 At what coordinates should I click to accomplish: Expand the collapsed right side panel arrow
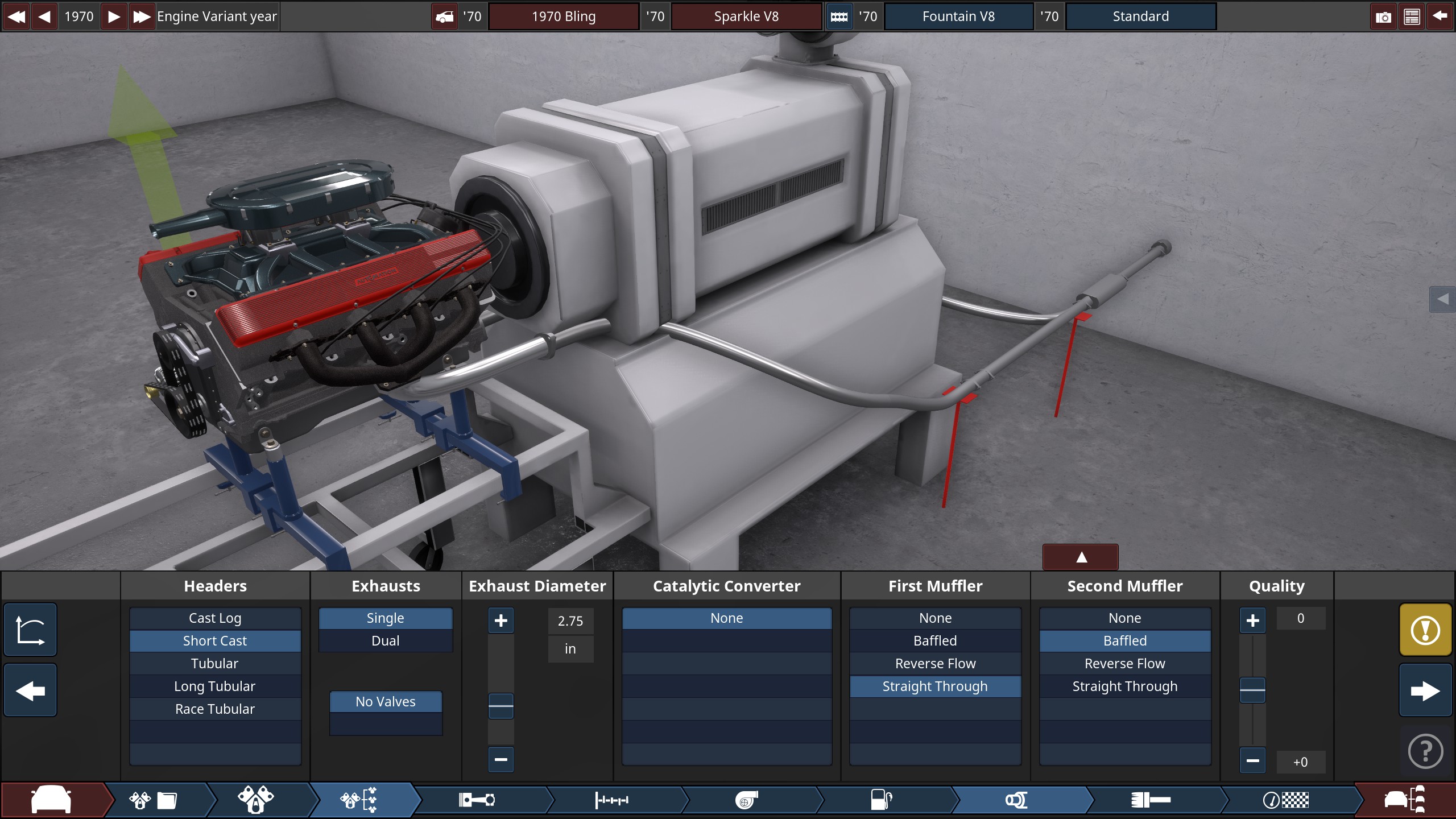pos(1442,299)
